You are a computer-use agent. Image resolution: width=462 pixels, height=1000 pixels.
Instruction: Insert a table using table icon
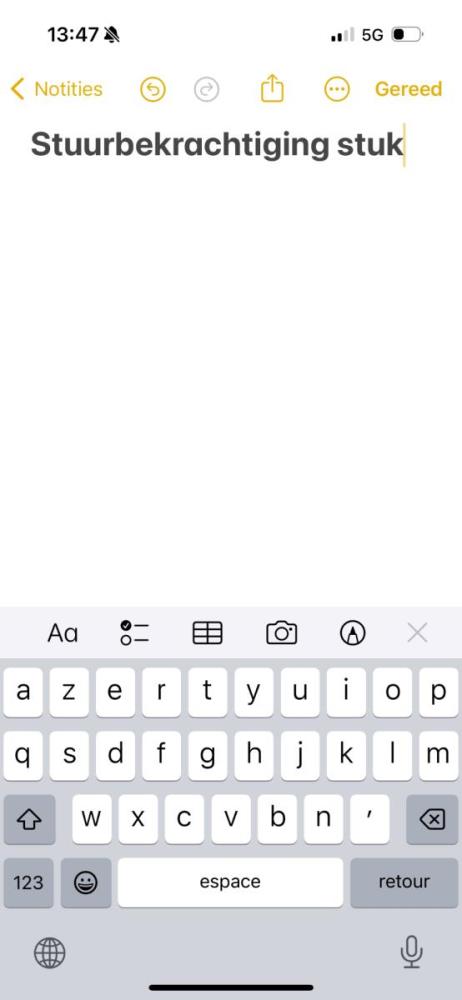point(207,633)
